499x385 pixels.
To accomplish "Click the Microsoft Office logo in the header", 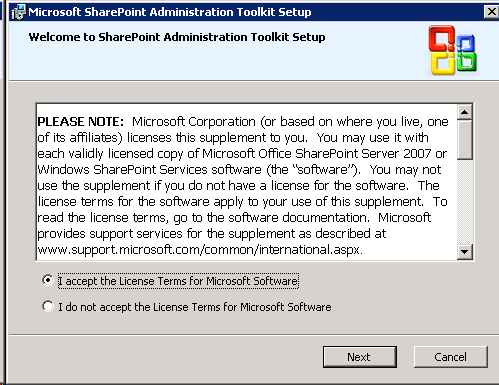I will click(453, 50).
